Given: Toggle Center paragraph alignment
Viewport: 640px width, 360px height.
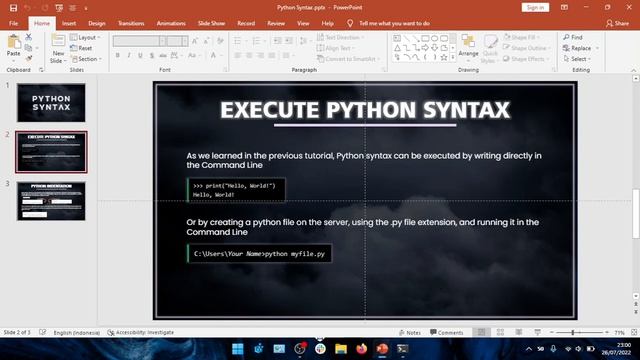Looking at the screenshot, I should click(x=249, y=55).
